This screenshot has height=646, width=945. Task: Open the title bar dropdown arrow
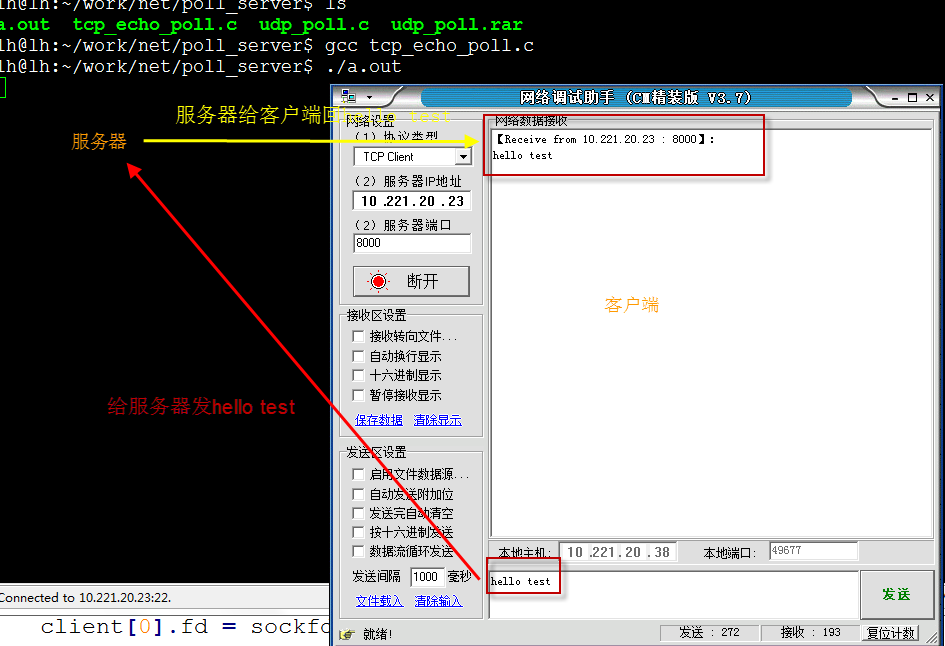click(369, 97)
